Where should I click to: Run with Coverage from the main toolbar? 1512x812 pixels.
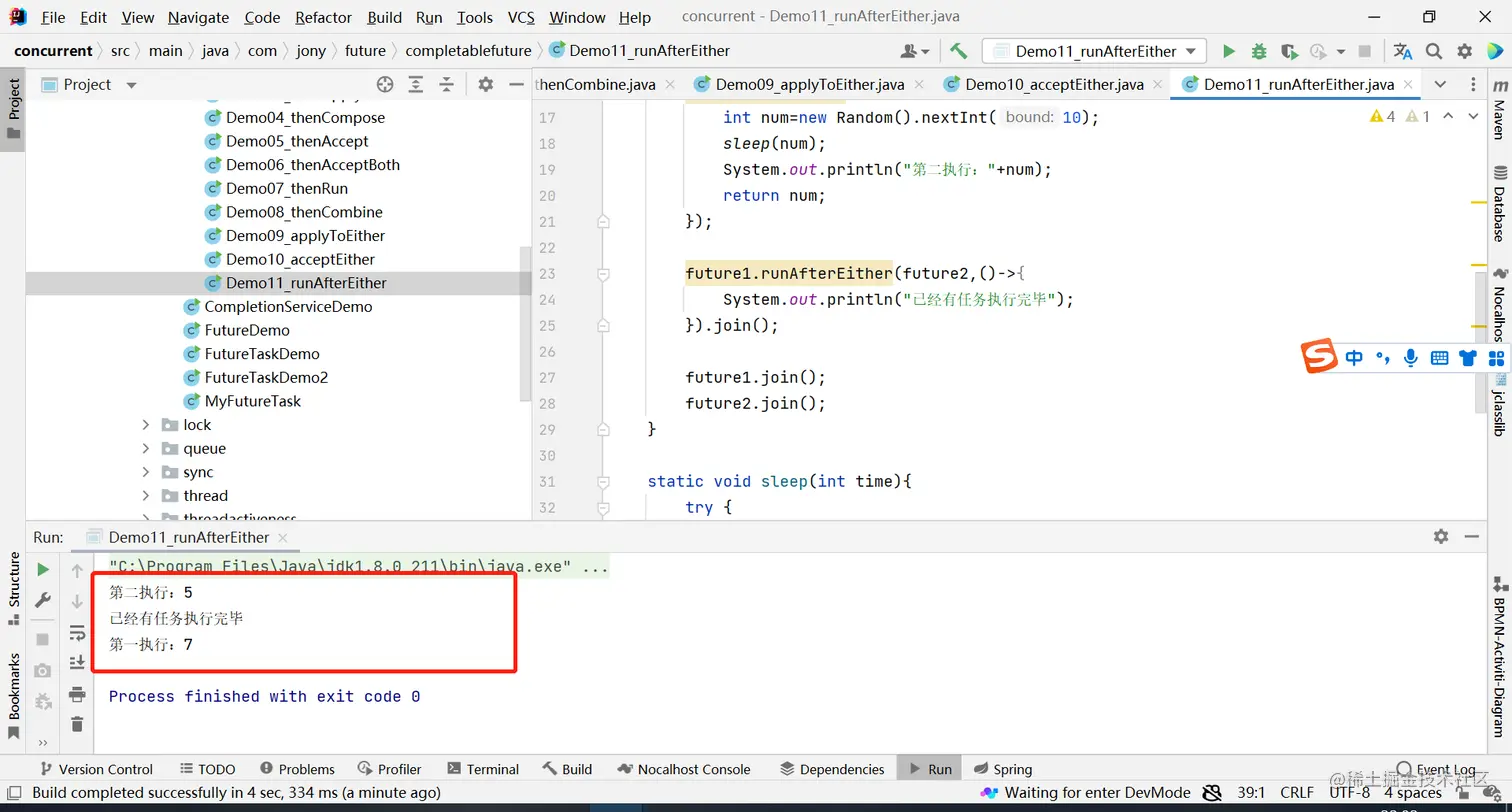click(1289, 51)
